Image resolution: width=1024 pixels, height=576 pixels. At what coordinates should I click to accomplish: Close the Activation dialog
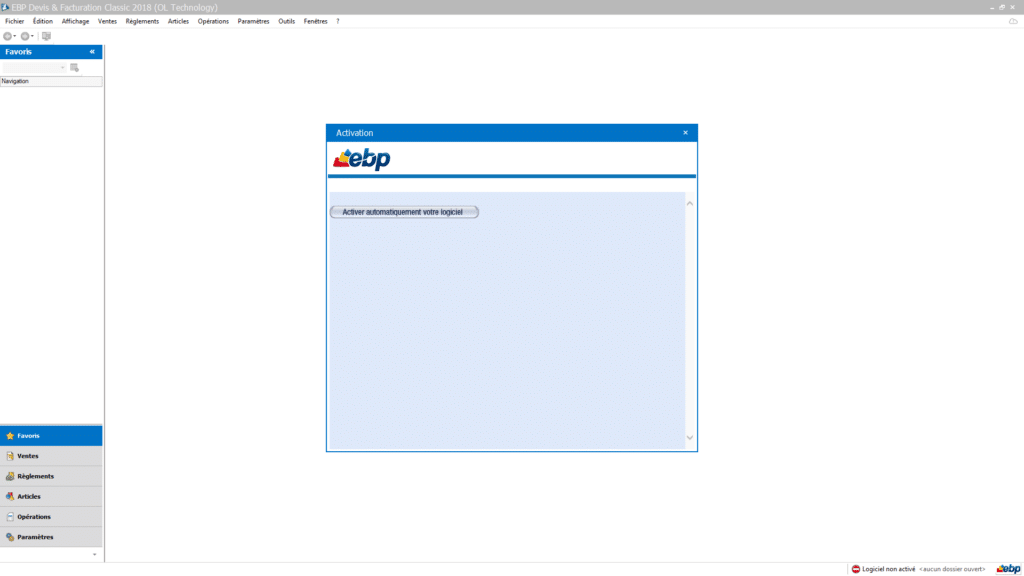coord(685,133)
